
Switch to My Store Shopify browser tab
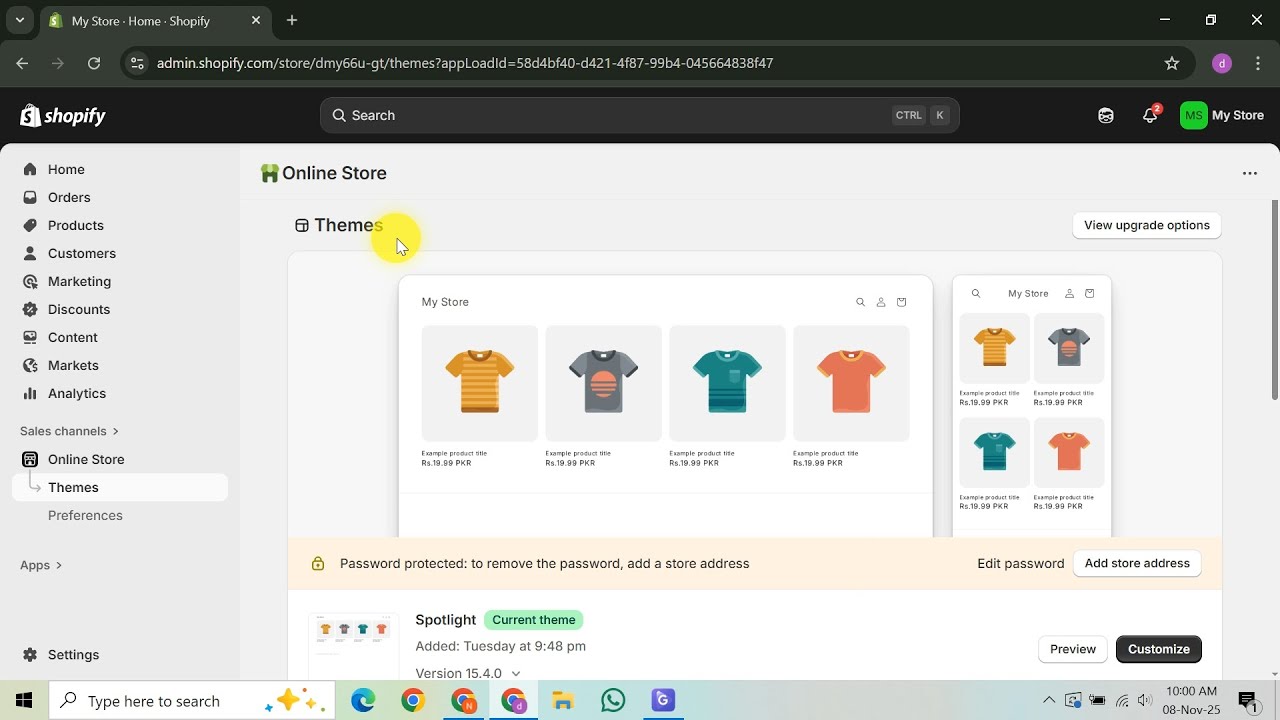tap(155, 20)
